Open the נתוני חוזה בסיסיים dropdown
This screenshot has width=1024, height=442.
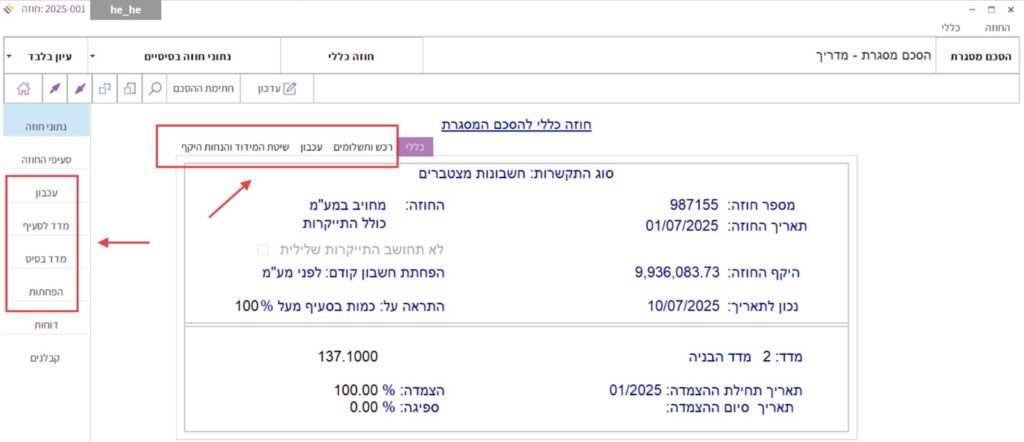(x=94, y=56)
